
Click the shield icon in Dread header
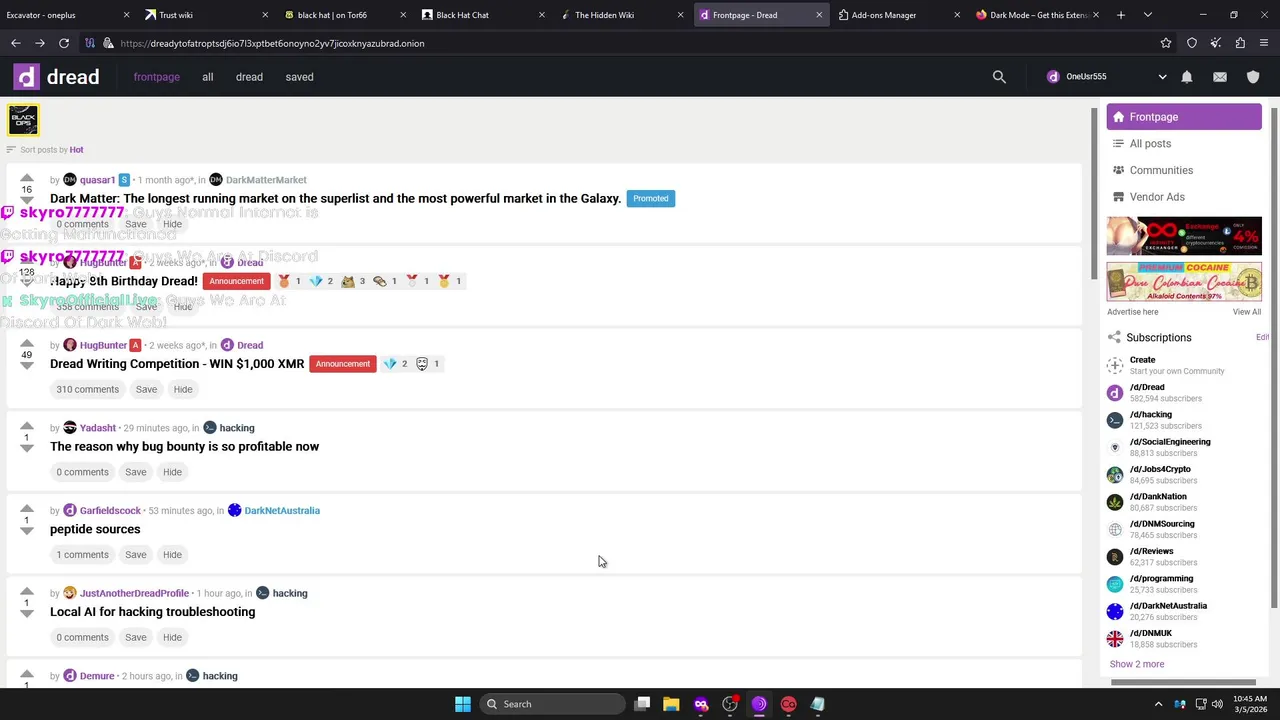1253,77
